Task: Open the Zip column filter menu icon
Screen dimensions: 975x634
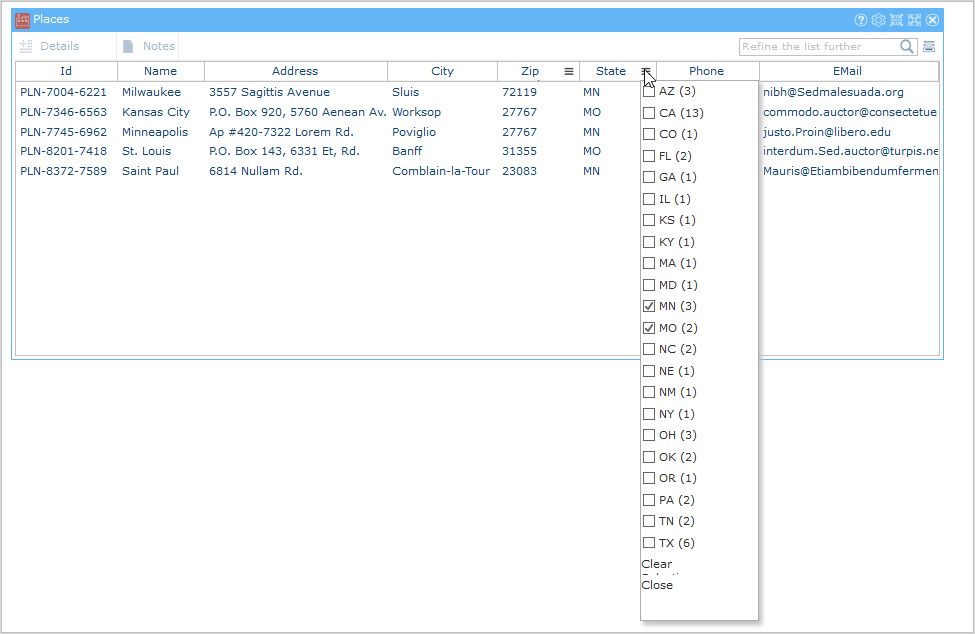Action: coord(568,71)
